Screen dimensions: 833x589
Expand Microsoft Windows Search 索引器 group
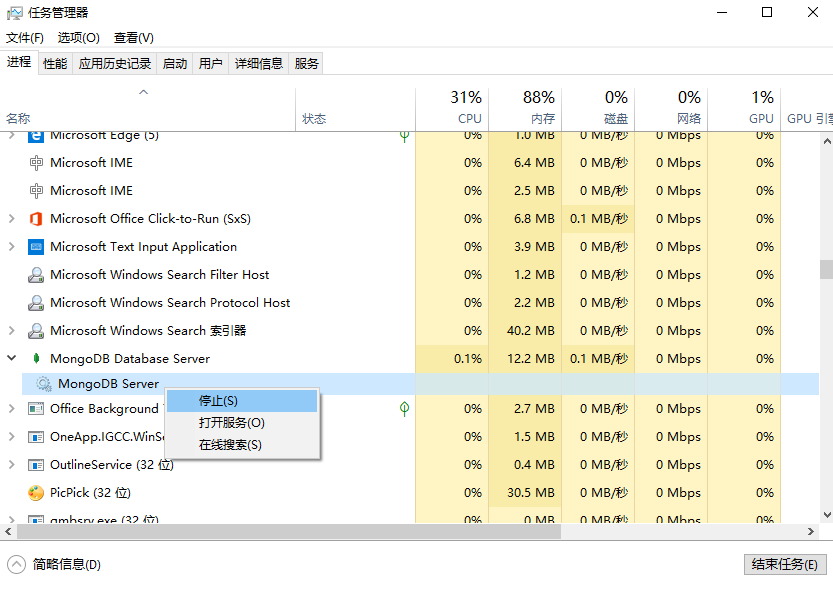[11, 331]
